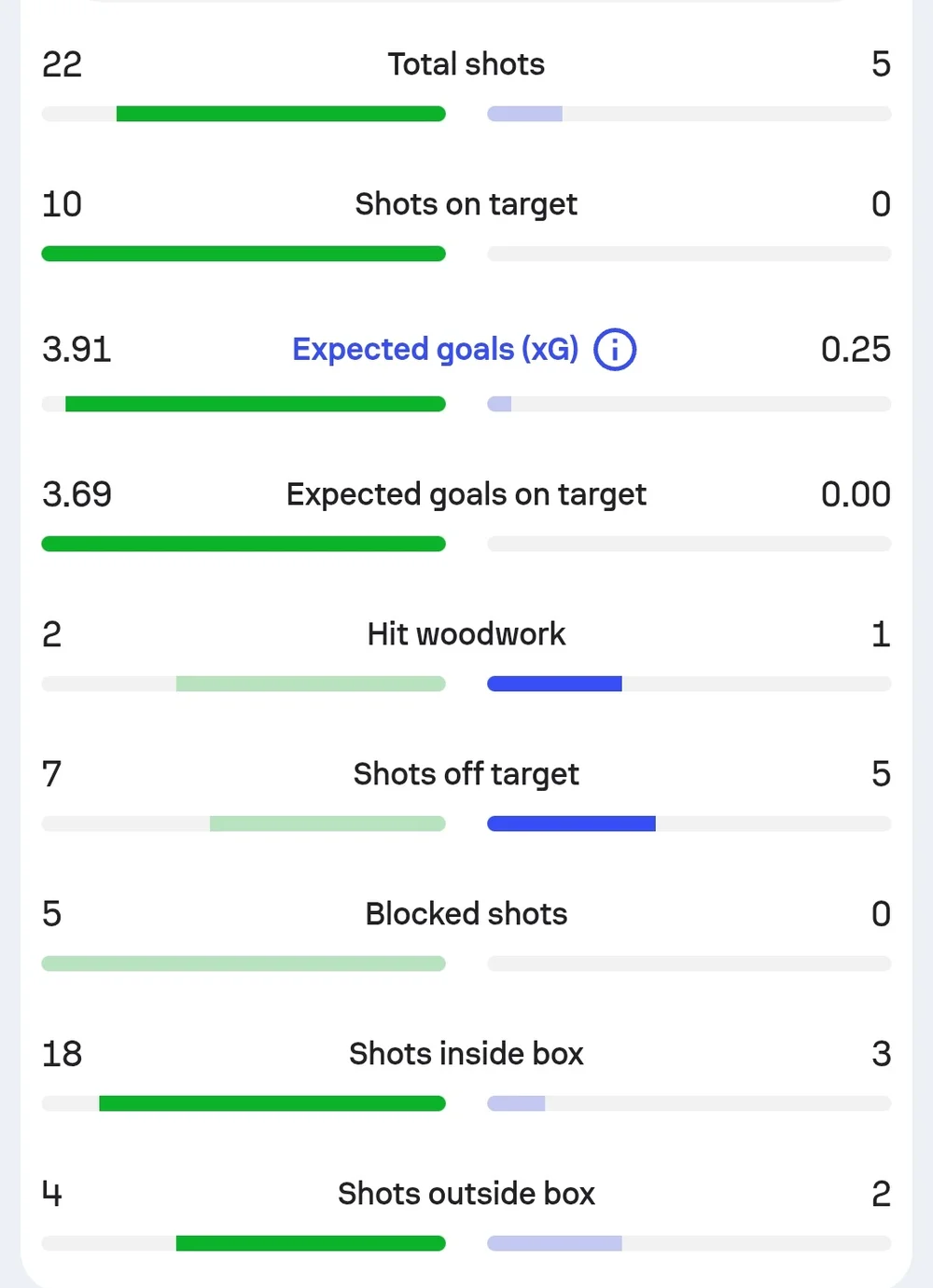Select the Shots inside box label

click(466, 1054)
